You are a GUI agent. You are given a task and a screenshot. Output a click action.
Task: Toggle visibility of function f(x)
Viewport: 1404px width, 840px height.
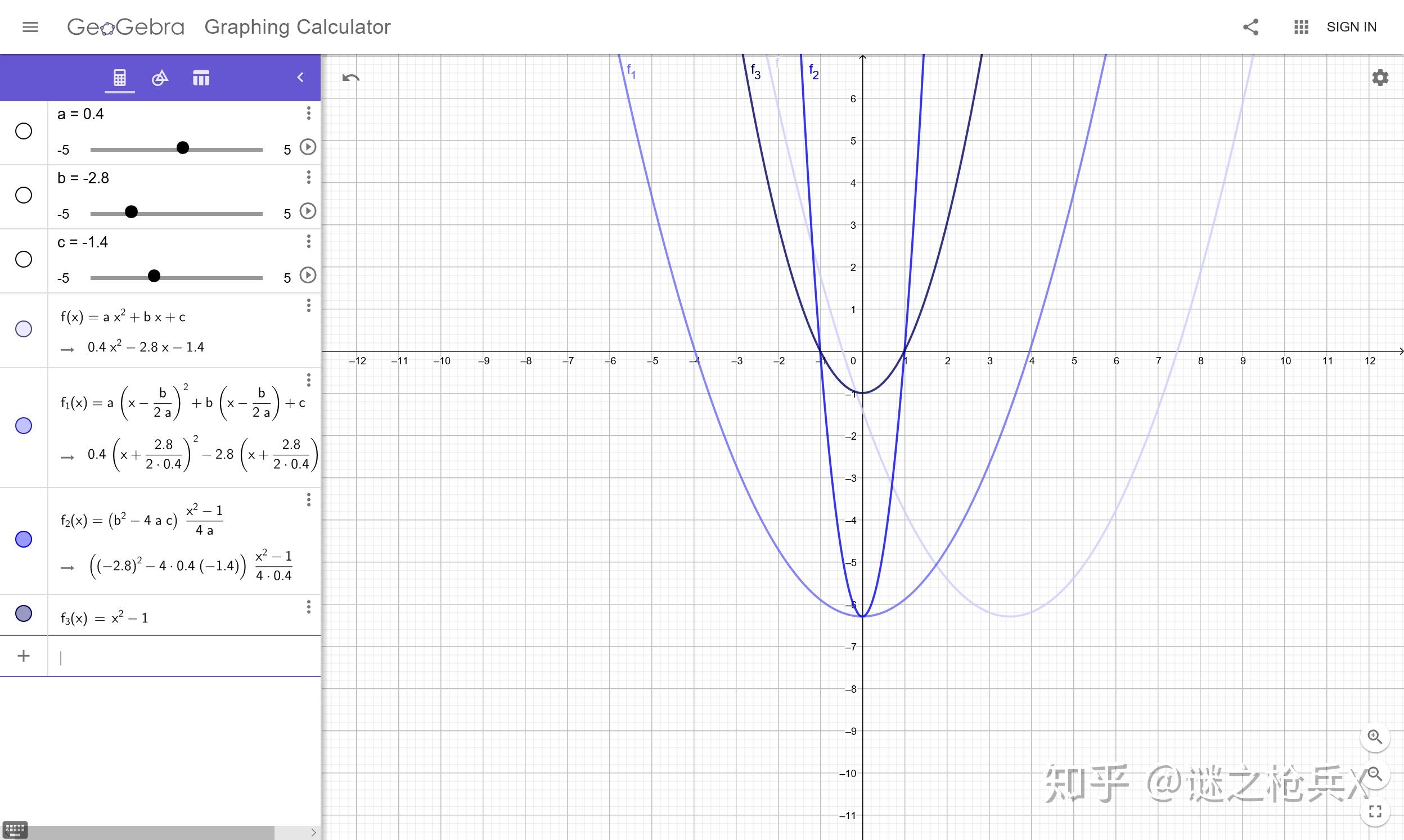23,329
